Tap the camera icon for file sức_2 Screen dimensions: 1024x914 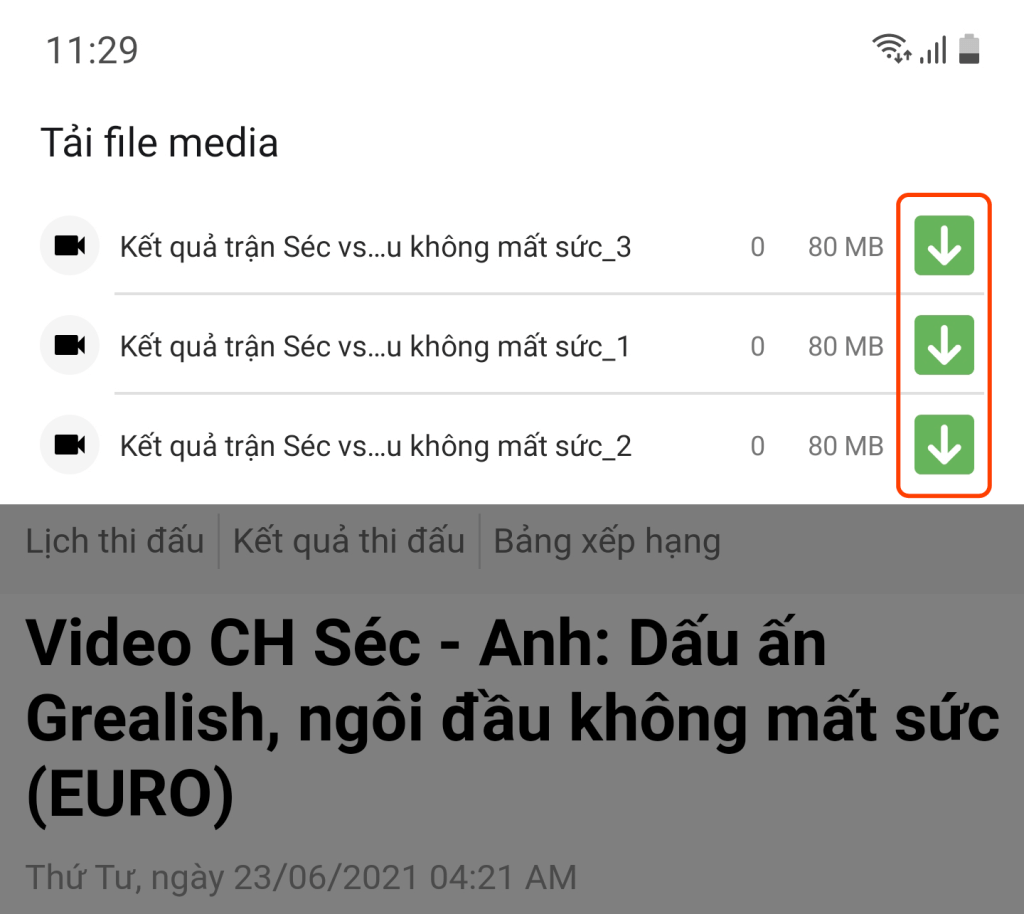pos(69,445)
